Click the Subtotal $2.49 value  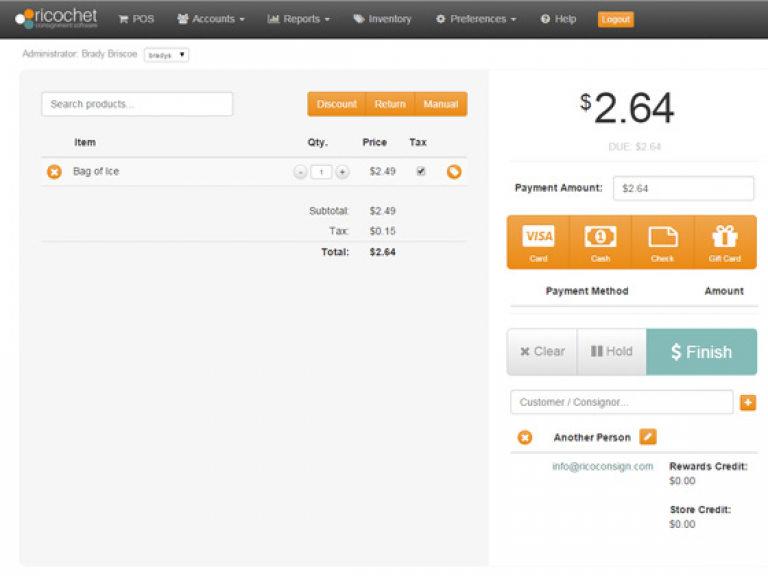point(383,211)
